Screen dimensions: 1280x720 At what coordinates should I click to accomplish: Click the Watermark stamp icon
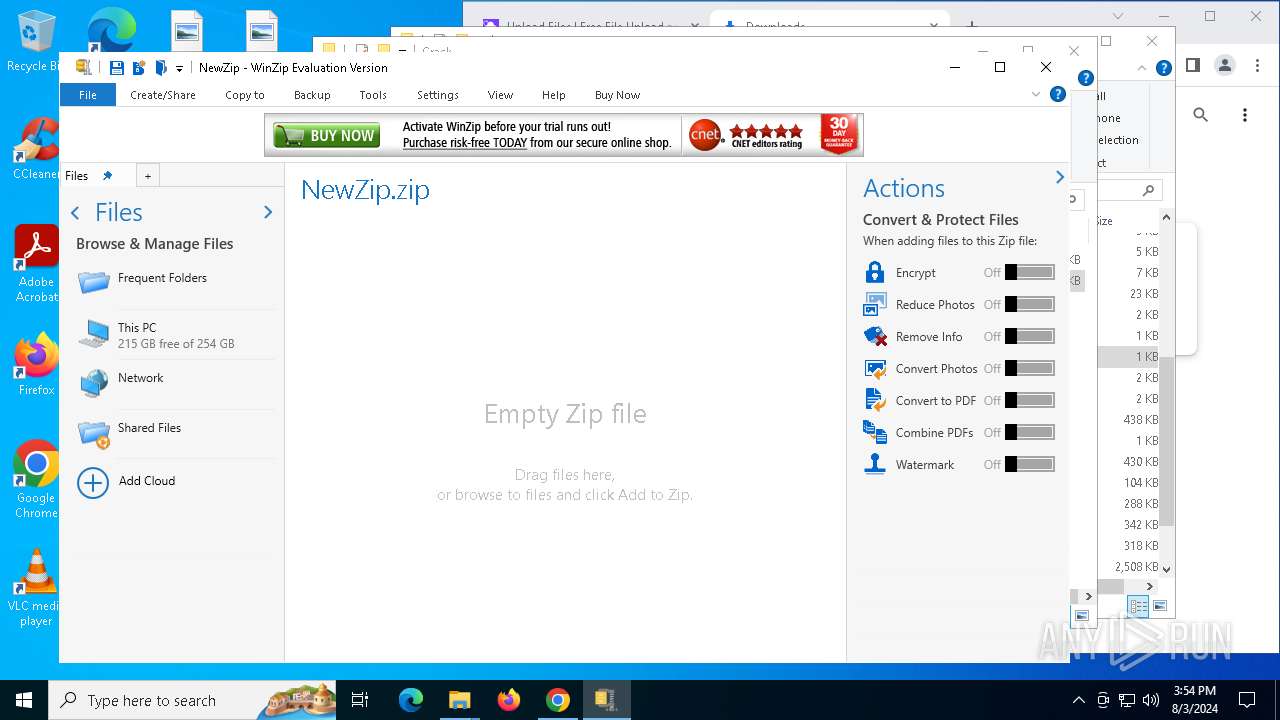pyautogui.click(x=875, y=464)
